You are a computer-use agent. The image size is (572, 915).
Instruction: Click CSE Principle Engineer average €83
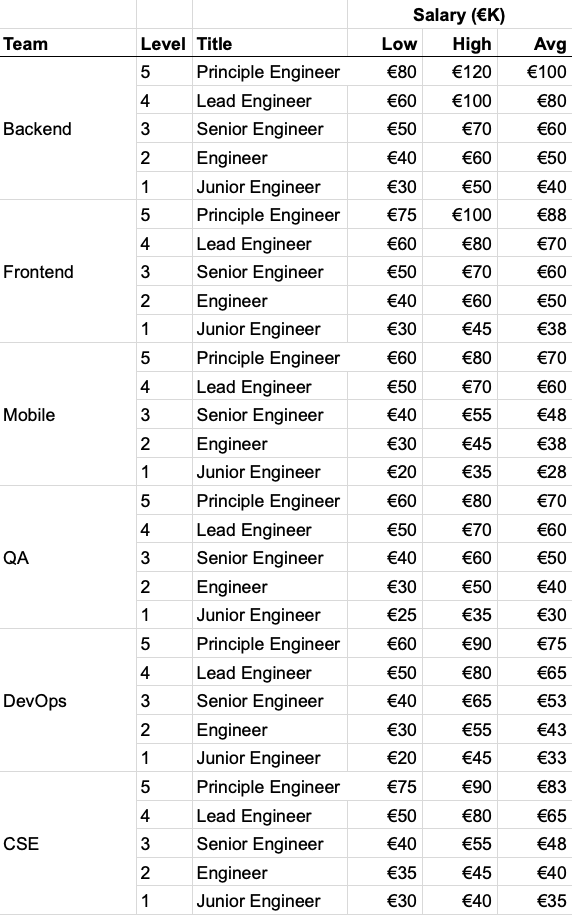535,787
